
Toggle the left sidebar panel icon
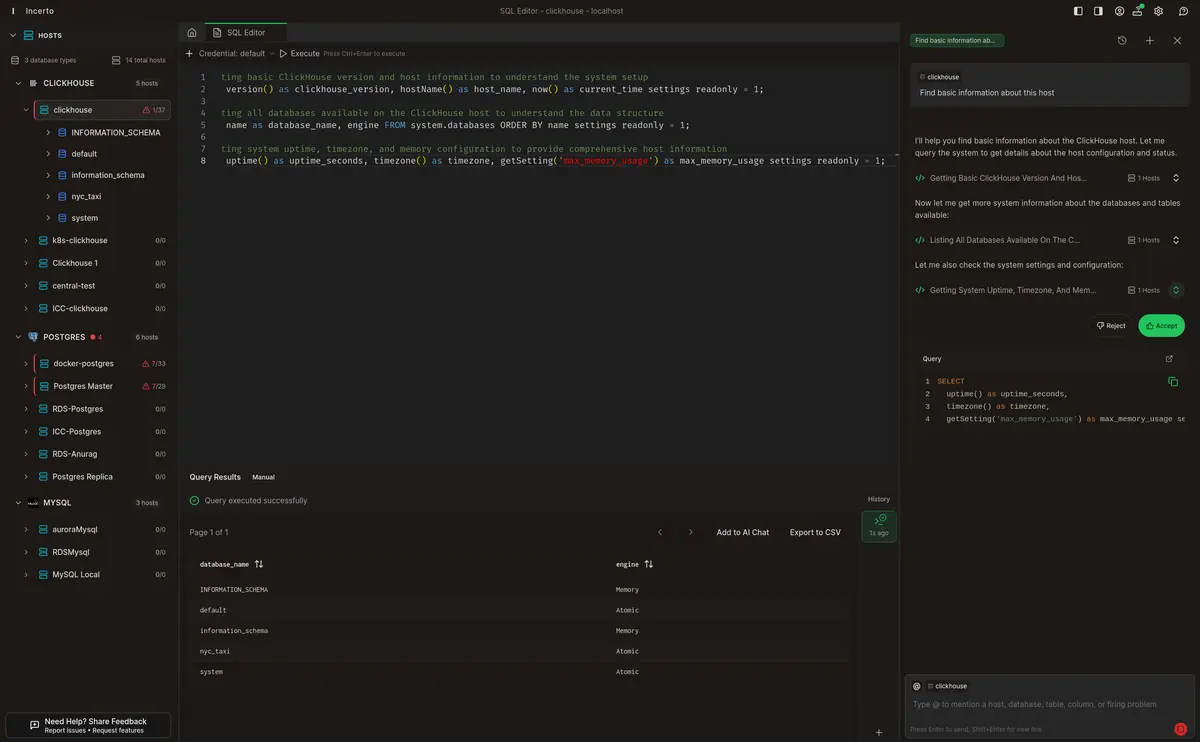pyautogui.click(x=1077, y=11)
